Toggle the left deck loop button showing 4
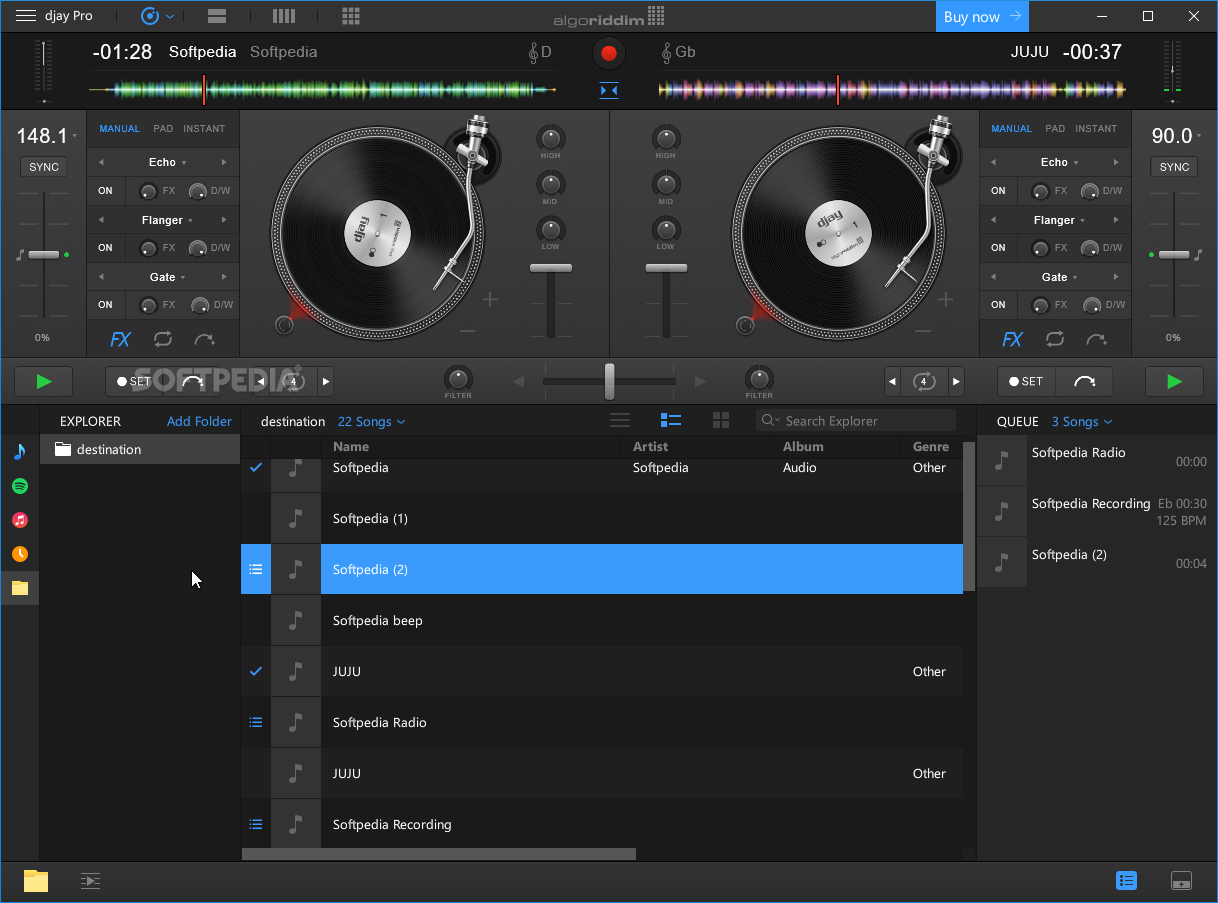The image size is (1218, 903). 293,381
